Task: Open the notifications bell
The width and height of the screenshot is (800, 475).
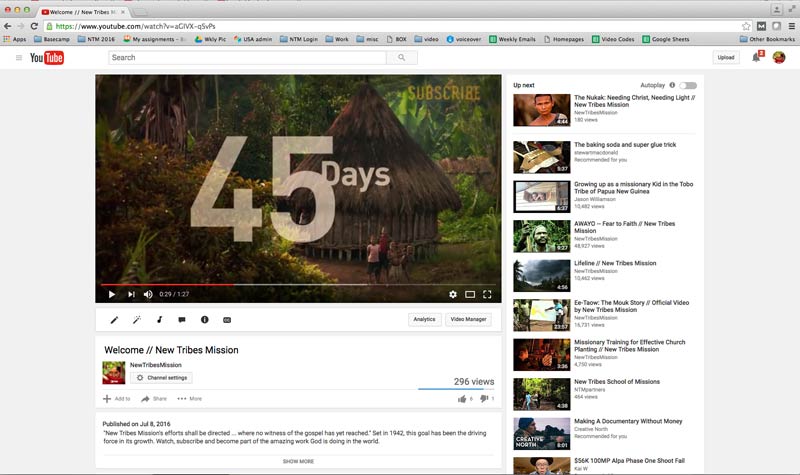Action: [x=756, y=57]
